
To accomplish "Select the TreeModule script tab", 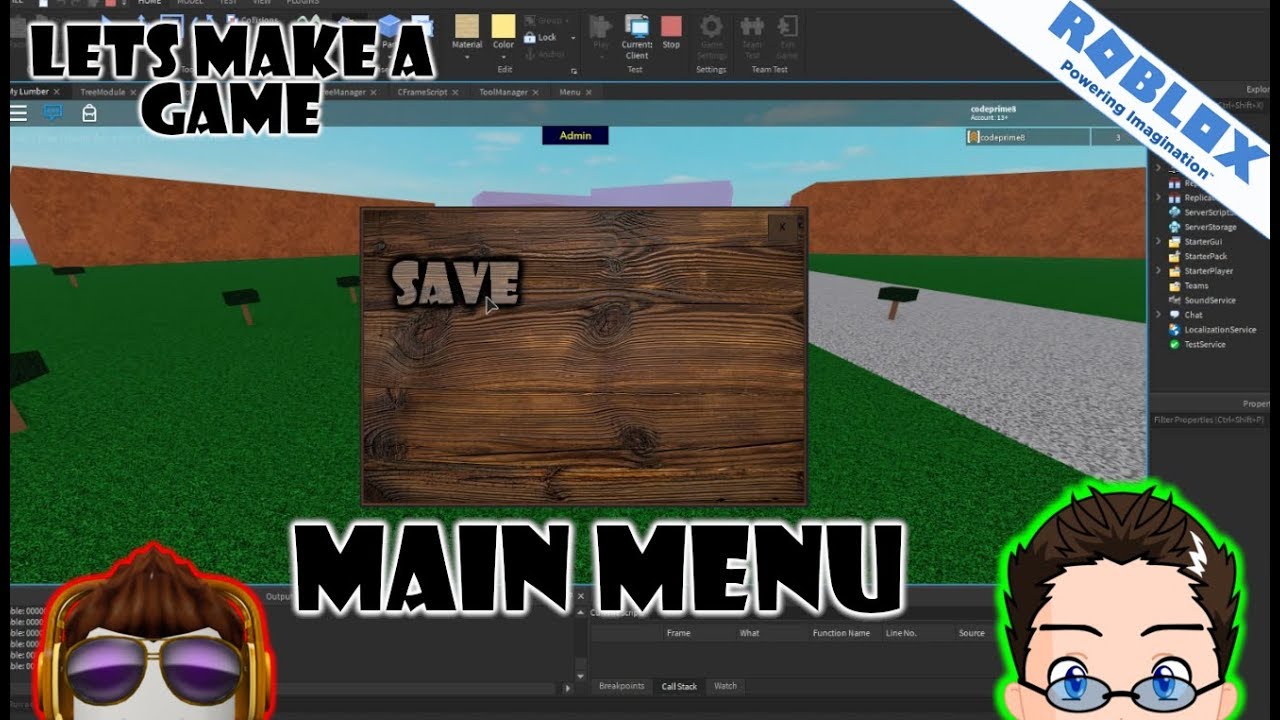I will point(102,92).
